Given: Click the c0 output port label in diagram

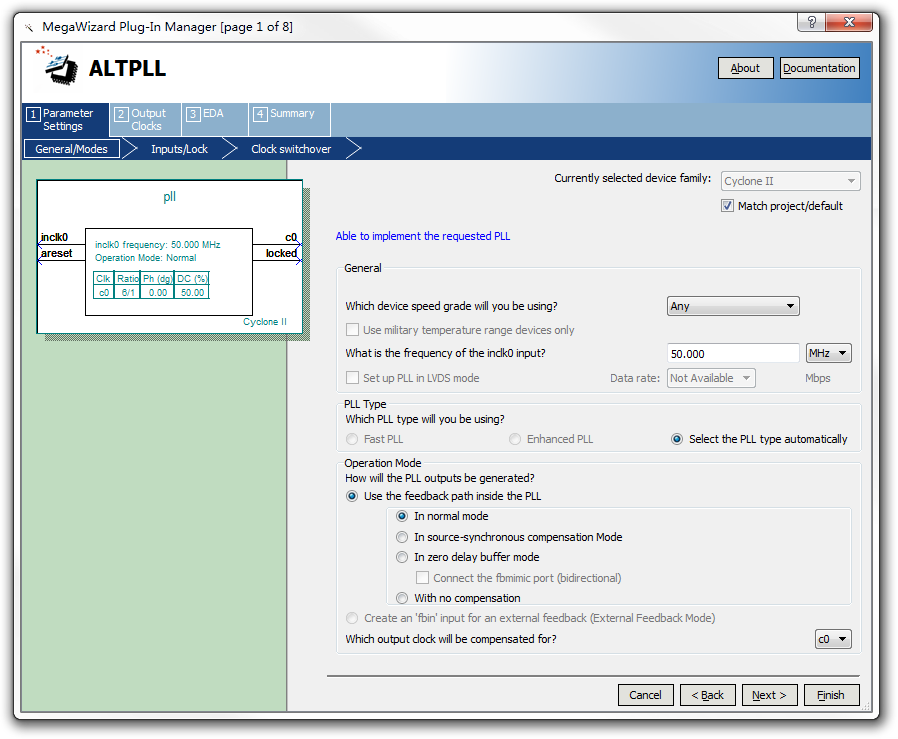Looking at the screenshot, I should [x=291, y=237].
